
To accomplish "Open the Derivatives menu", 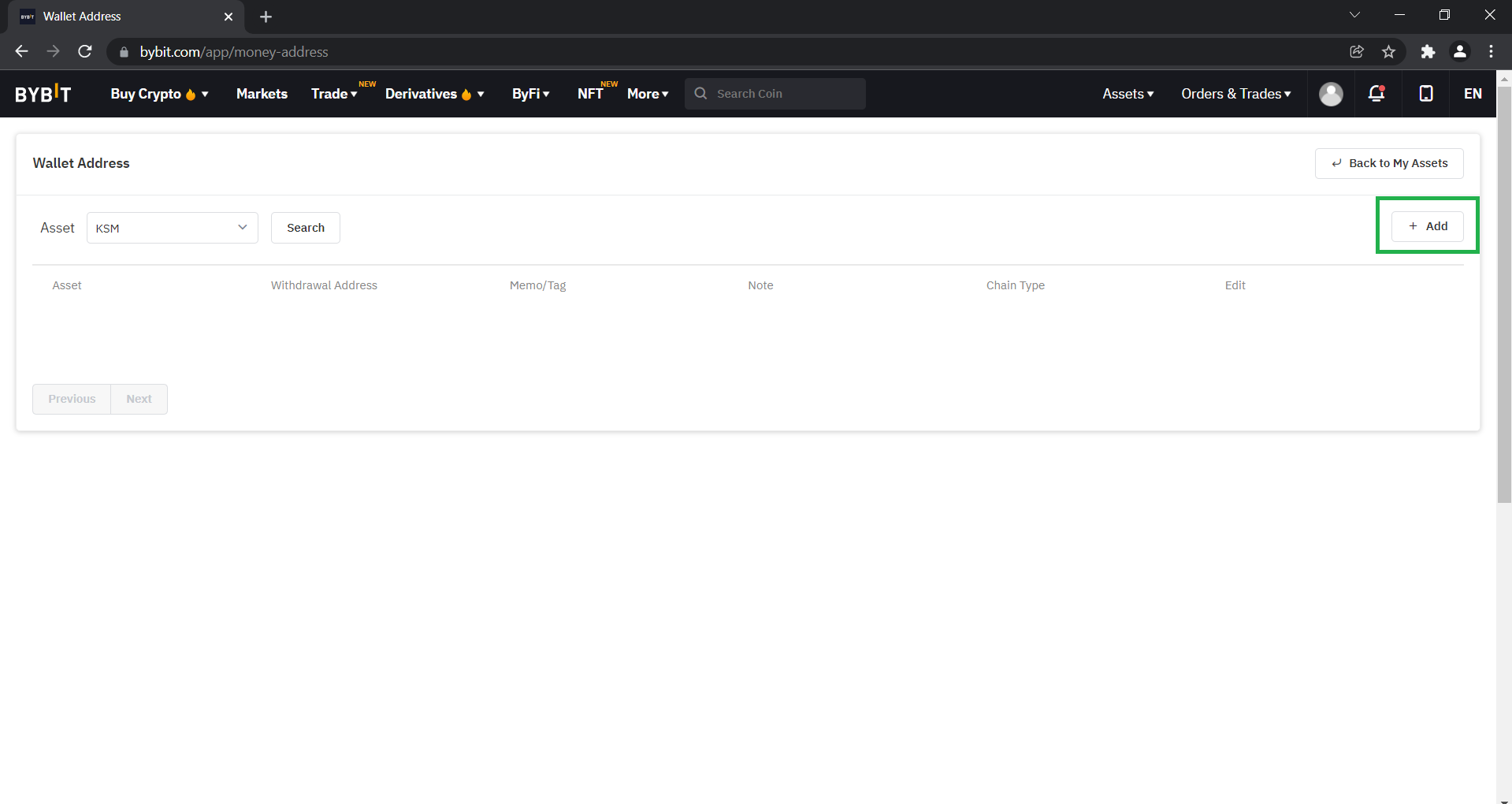I will 433,94.
